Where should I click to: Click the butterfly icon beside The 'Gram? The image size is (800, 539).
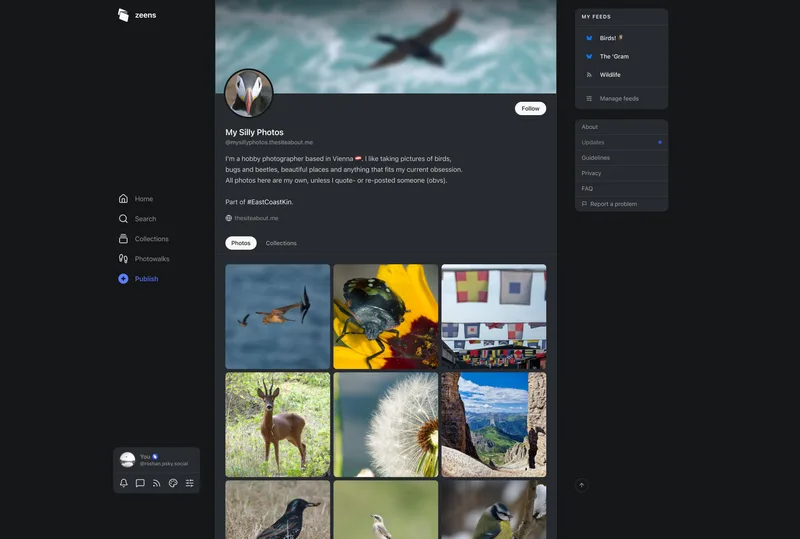click(x=589, y=56)
